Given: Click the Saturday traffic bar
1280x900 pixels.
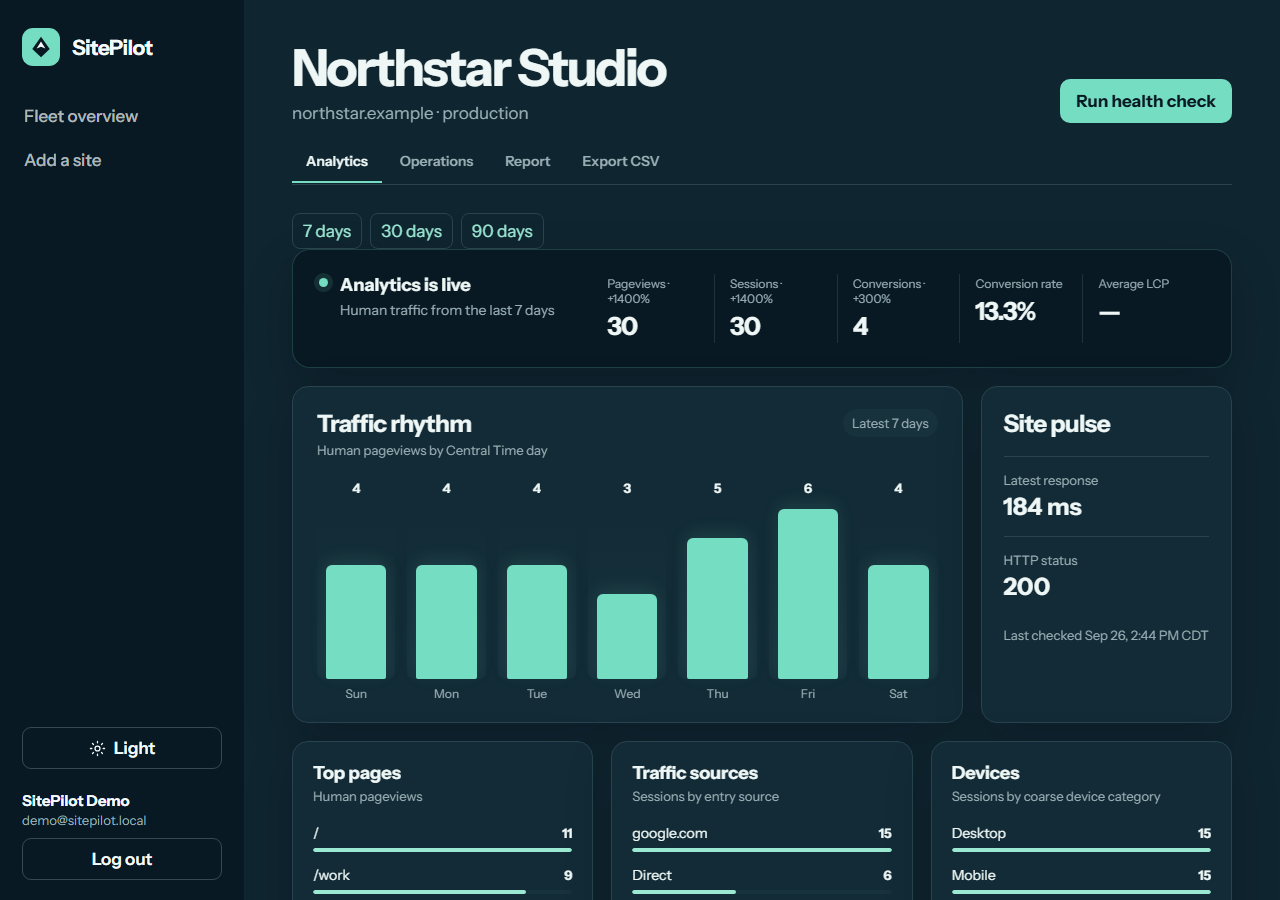Looking at the screenshot, I should tap(898, 622).
